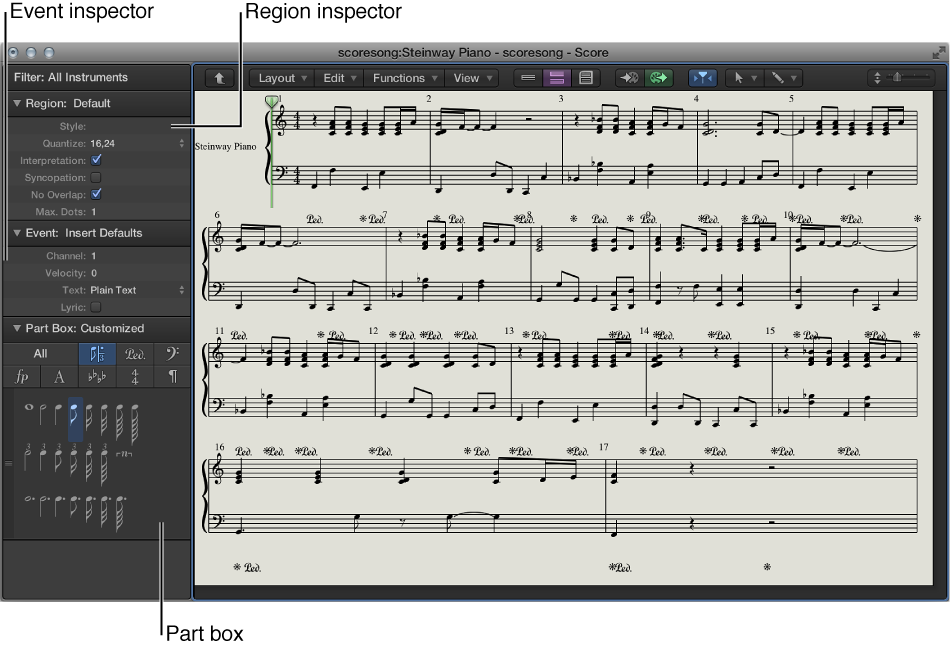950x652 pixels.
Task: Collapse the Part Box section
Action: (x=16, y=328)
